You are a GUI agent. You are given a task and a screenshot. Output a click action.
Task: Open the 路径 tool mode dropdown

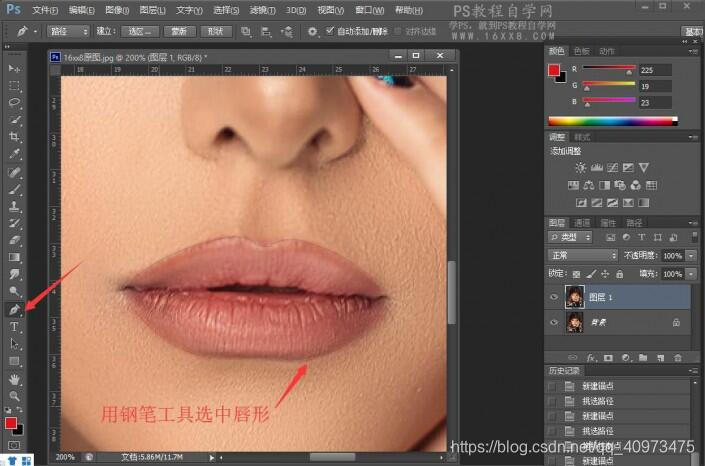[x=68, y=31]
